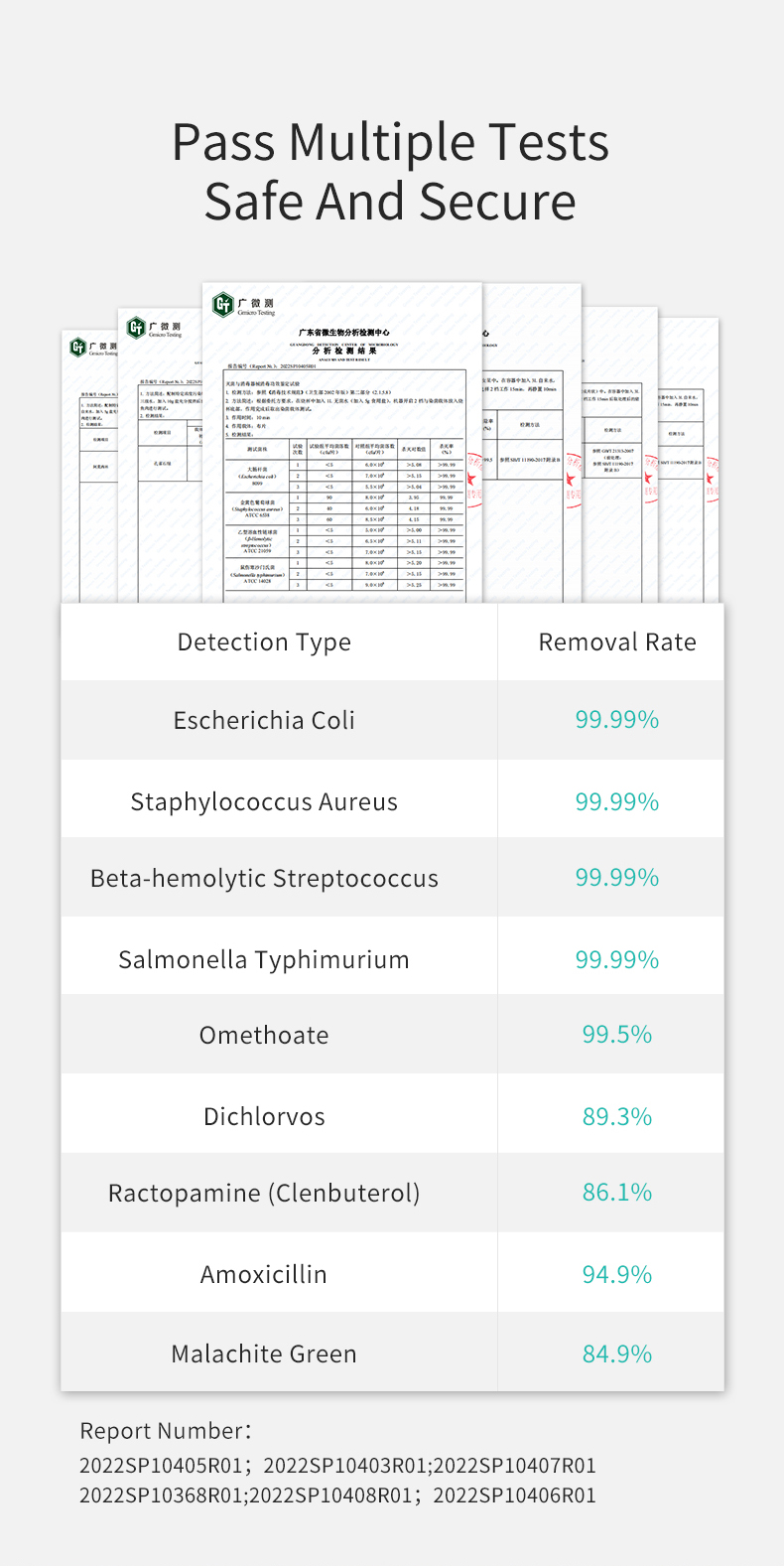Select the Staphylococcus Aureus row label
The height and width of the screenshot is (1566, 784).
pos(264,801)
